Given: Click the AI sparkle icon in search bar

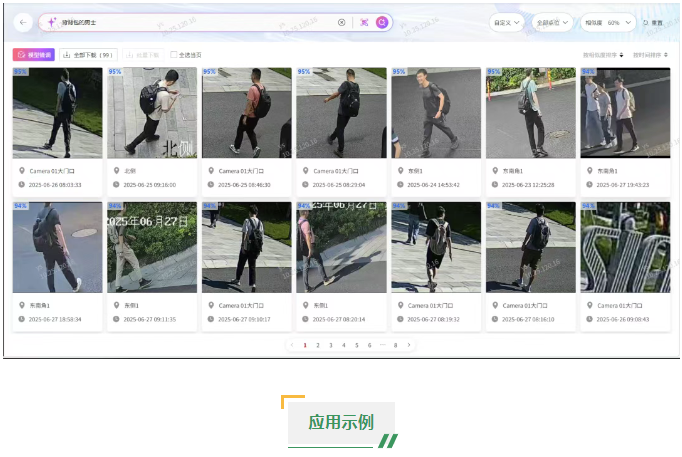Looking at the screenshot, I should point(52,22).
